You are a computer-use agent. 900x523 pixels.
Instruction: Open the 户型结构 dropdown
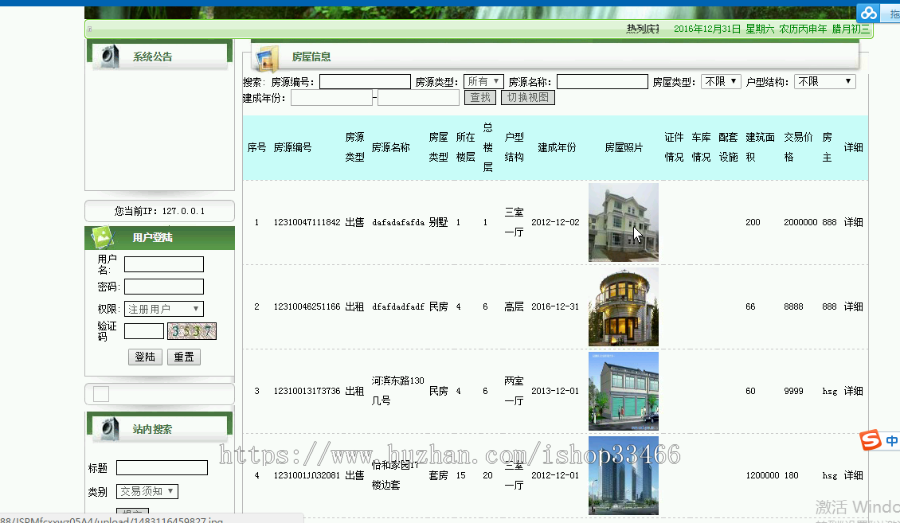(x=825, y=82)
